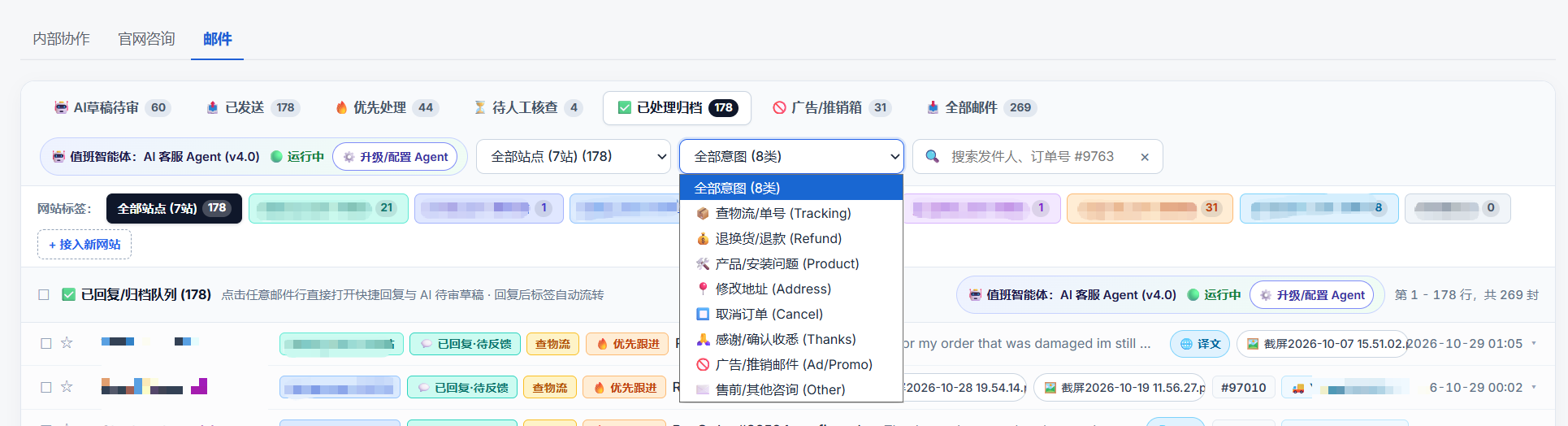The image size is (1568, 426).
Task: Choose 感谢/确认收悉 (Thanks) intent option
Action: click(x=791, y=339)
